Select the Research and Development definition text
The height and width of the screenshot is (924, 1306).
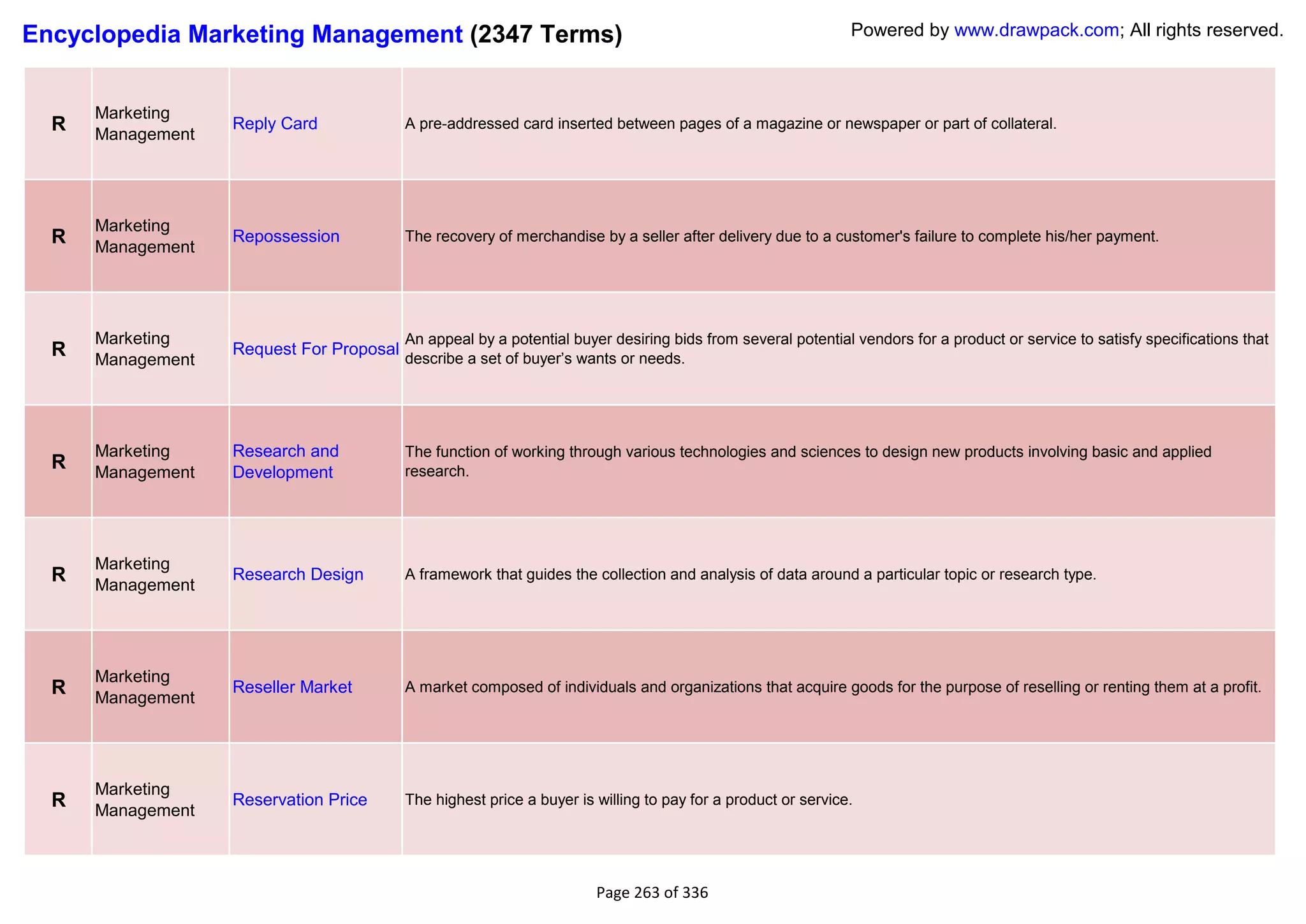(x=808, y=462)
